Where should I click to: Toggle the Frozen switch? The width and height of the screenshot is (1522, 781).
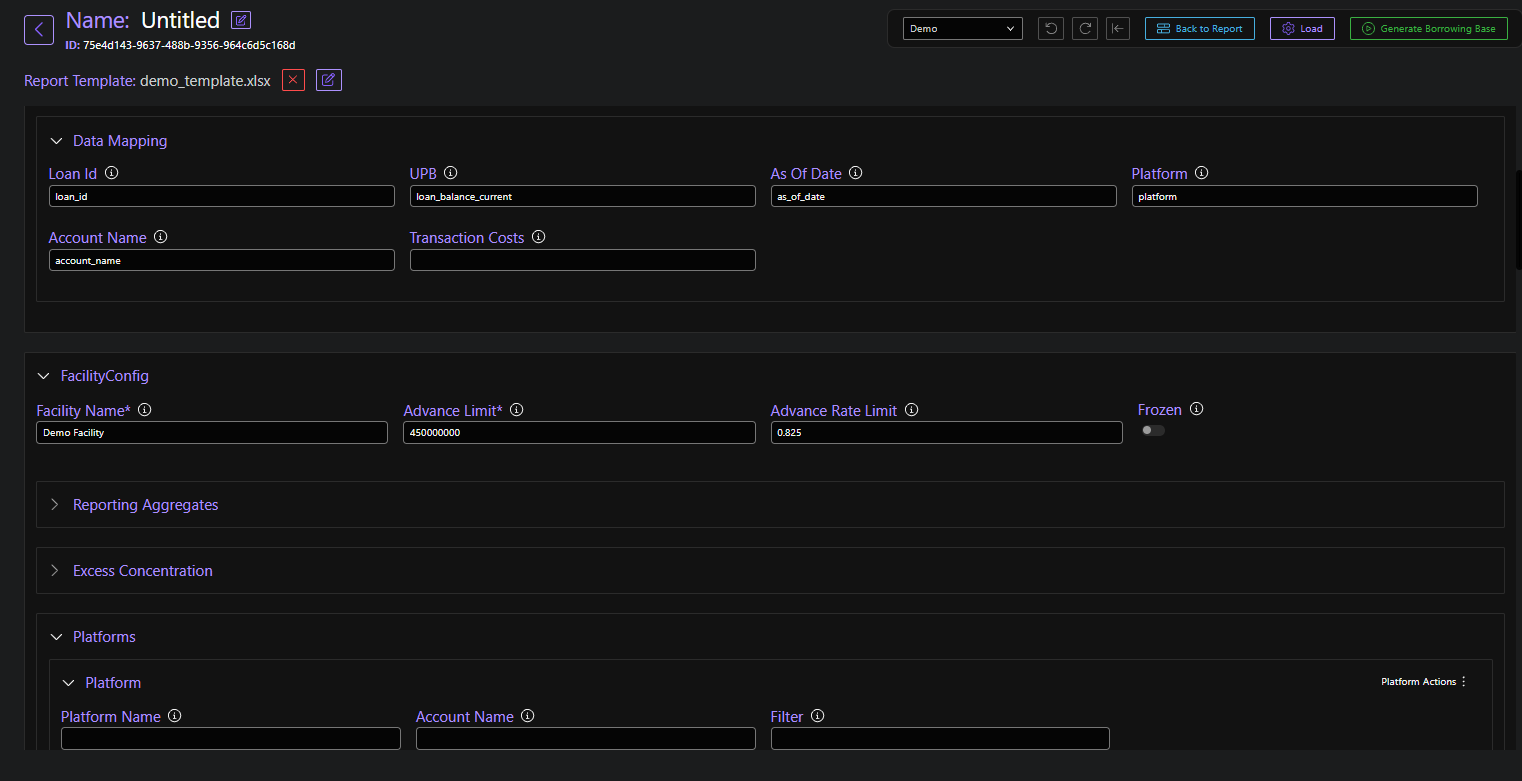(1153, 430)
